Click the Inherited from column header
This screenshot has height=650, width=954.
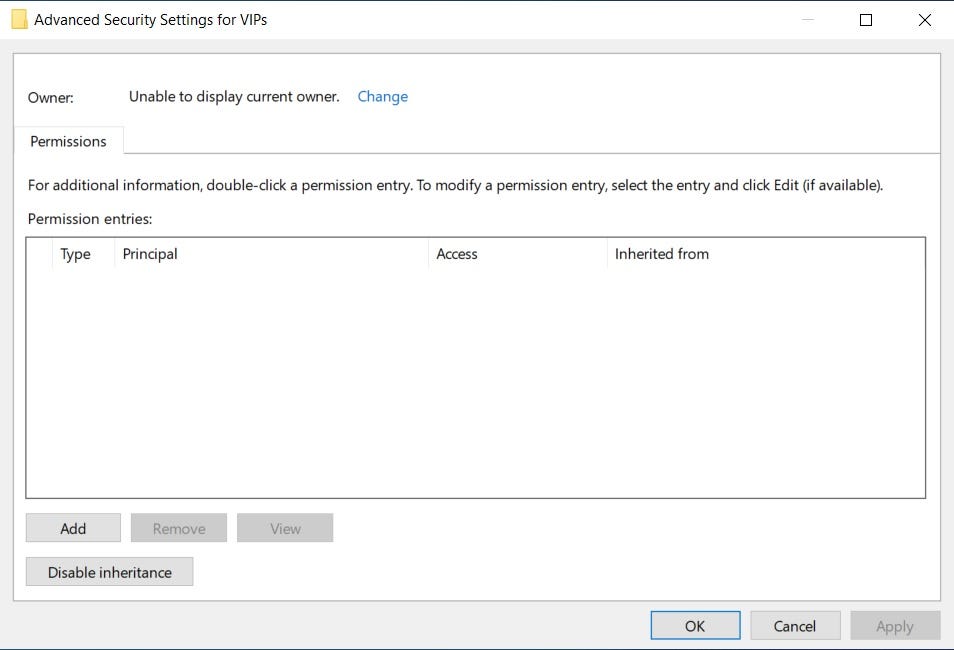tap(765, 254)
